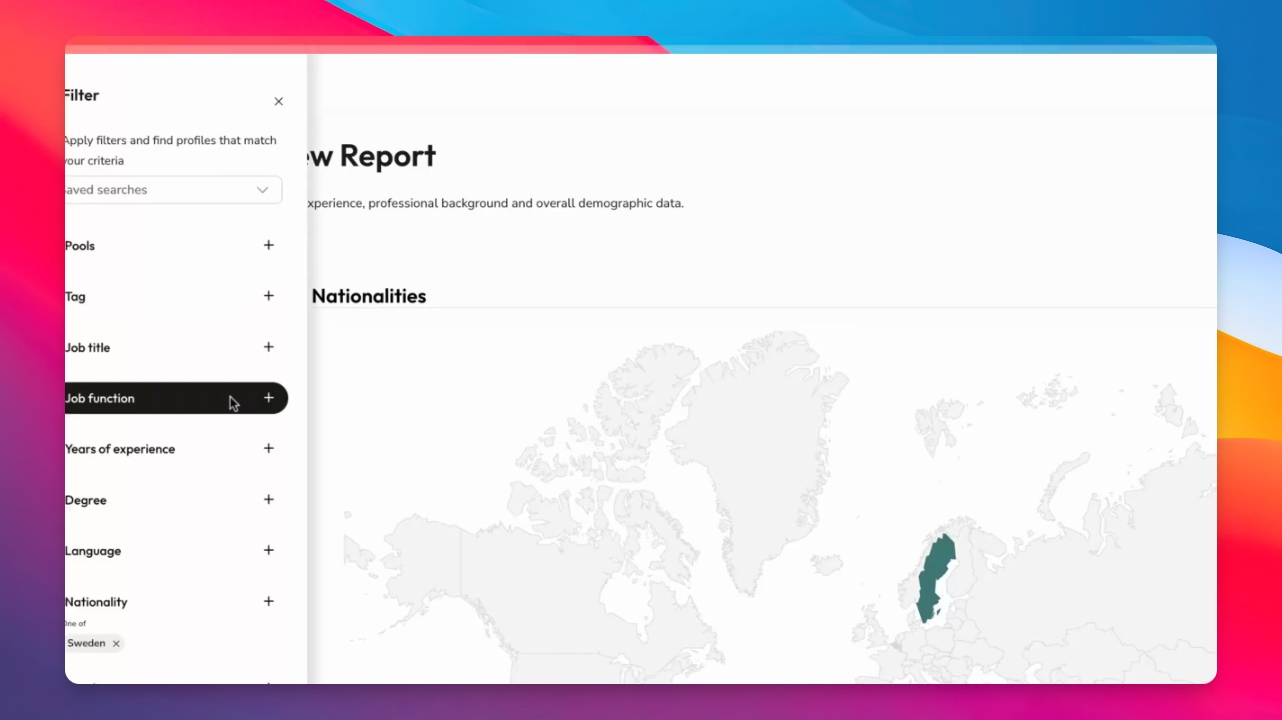Screen dimensions: 1282x720
Task: Expand the Language filter
Action: click(x=268, y=551)
